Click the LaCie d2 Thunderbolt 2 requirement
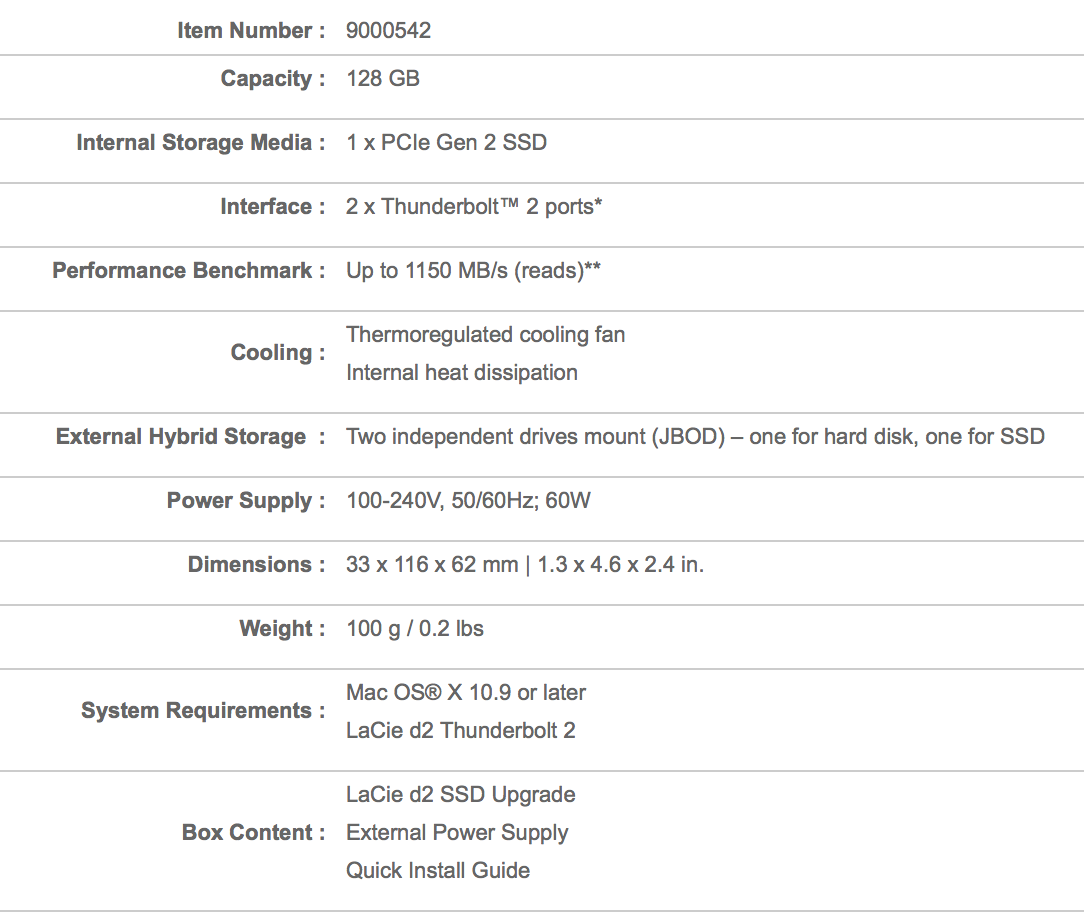 coord(460,730)
